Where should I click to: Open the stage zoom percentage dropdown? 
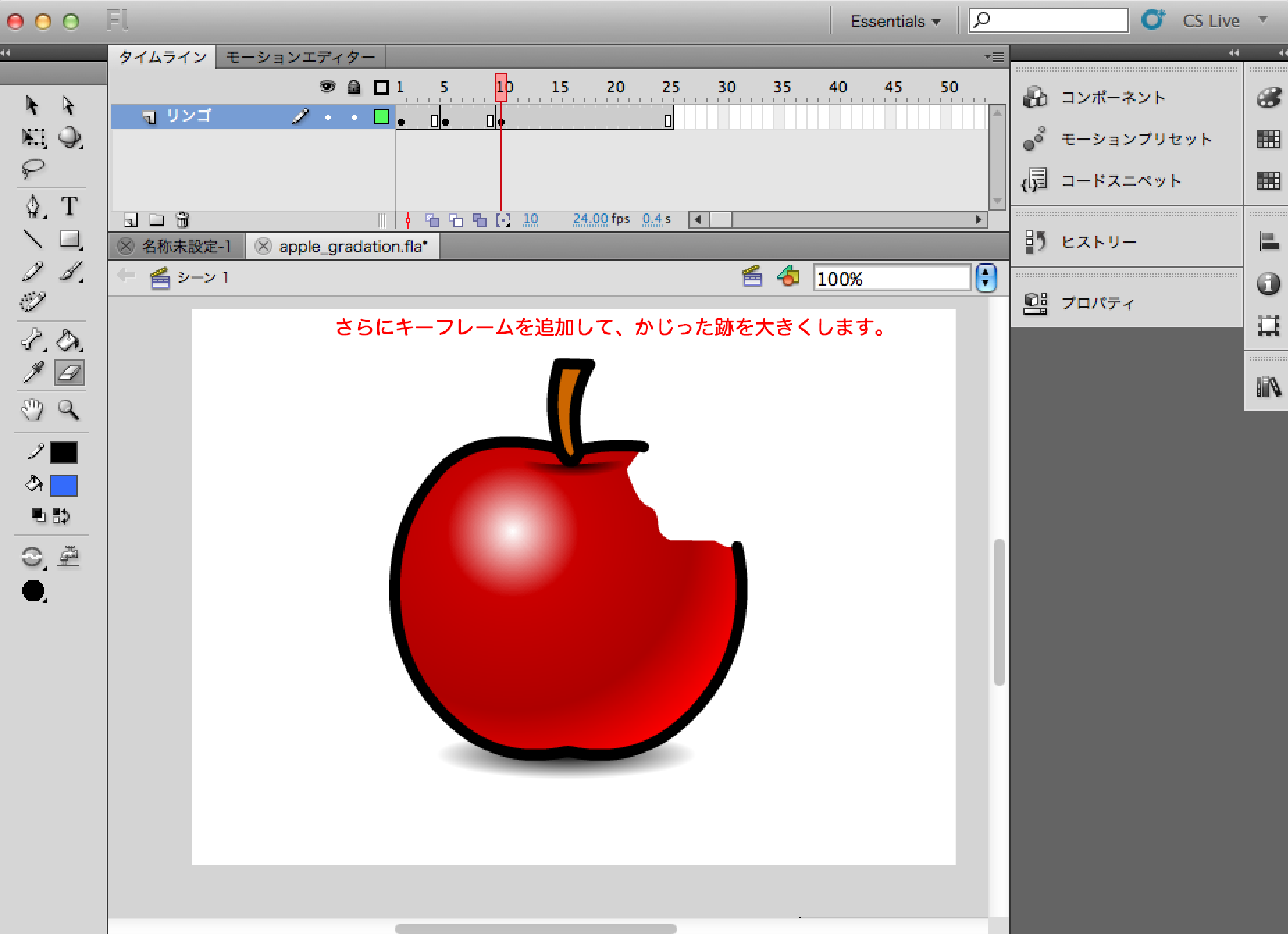click(x=986, y=279)
